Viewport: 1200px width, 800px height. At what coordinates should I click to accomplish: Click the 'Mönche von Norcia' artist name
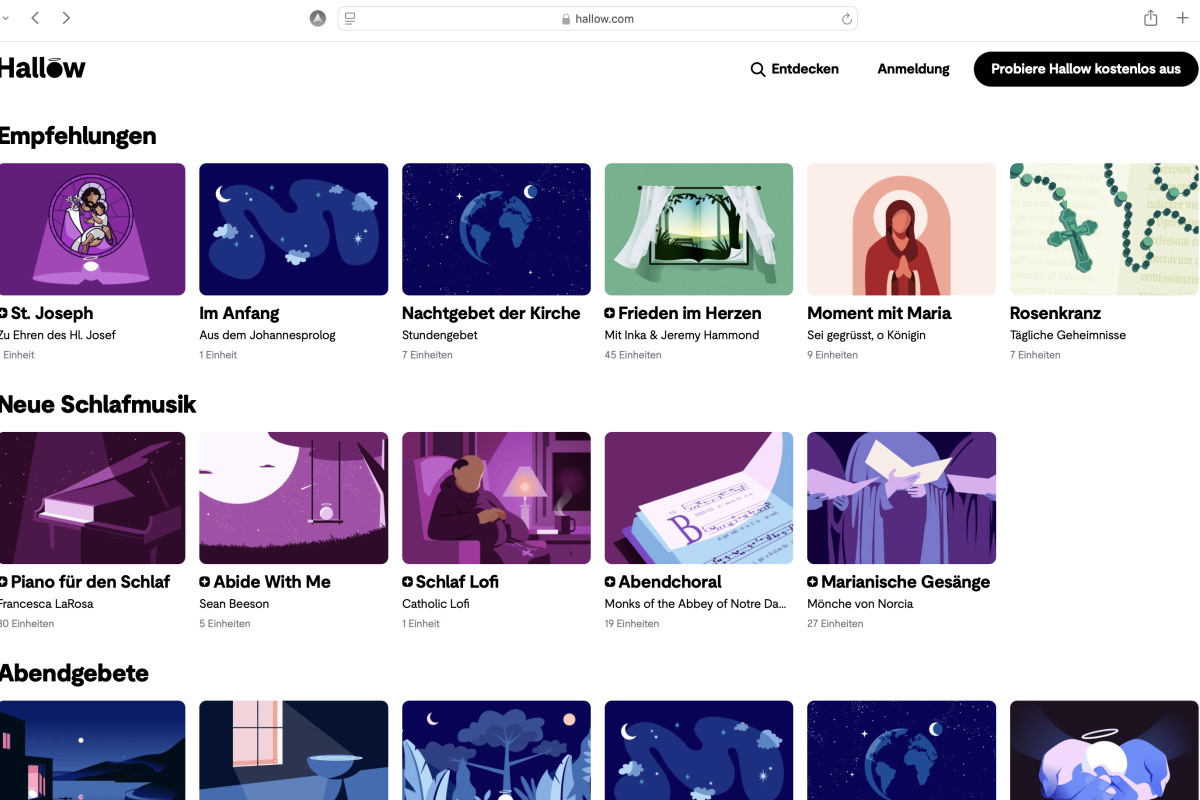point(860,604)
